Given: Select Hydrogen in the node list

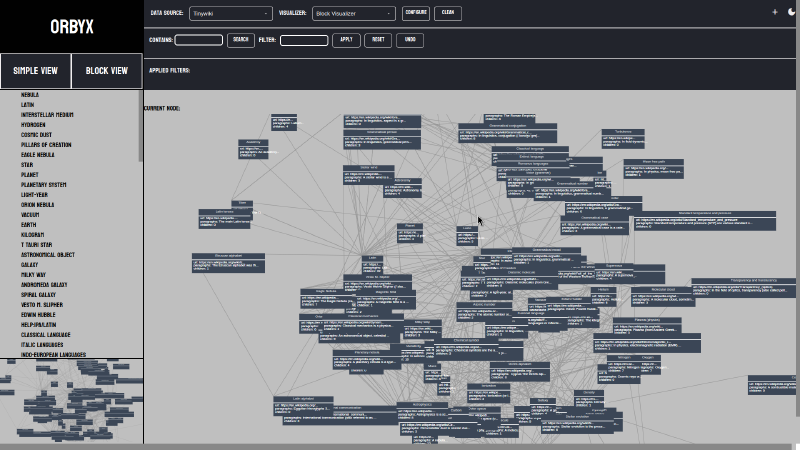Looking at the screenshot, I should (33, 125).
